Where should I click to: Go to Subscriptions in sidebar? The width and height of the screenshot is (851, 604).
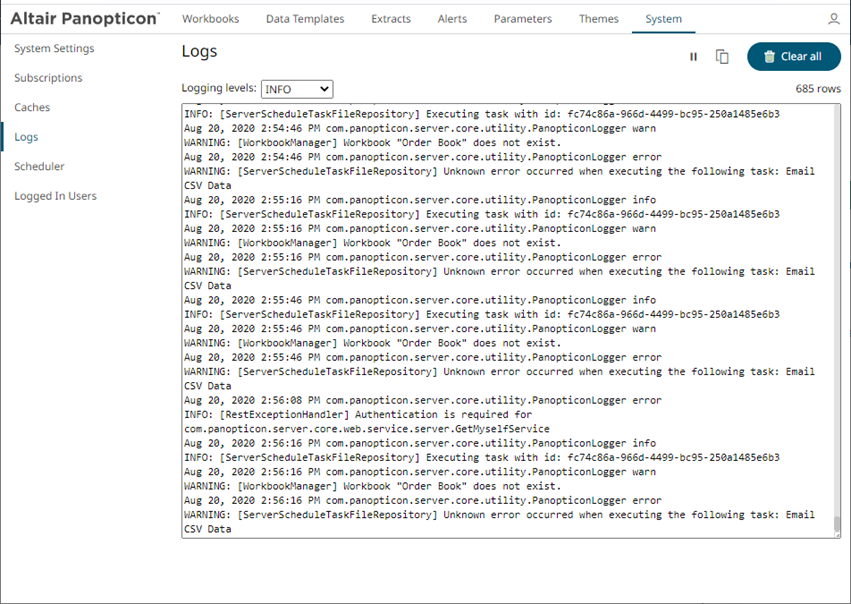point(48,78)
